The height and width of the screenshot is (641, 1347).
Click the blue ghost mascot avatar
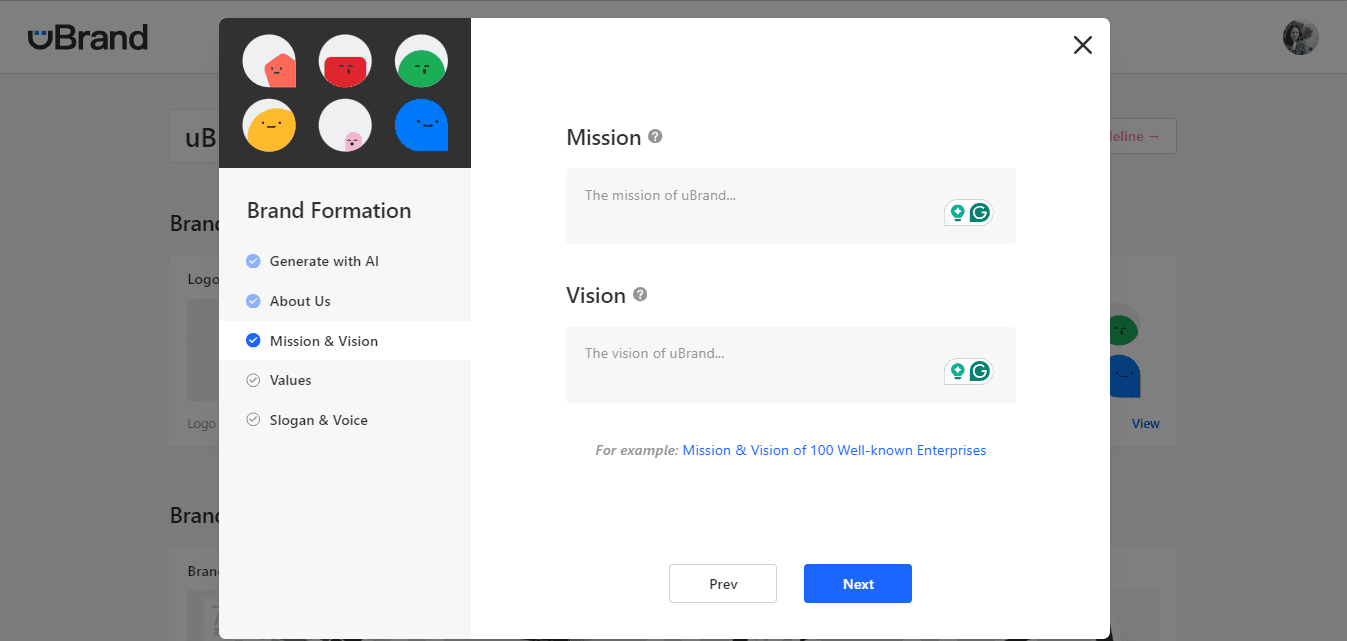421,125
